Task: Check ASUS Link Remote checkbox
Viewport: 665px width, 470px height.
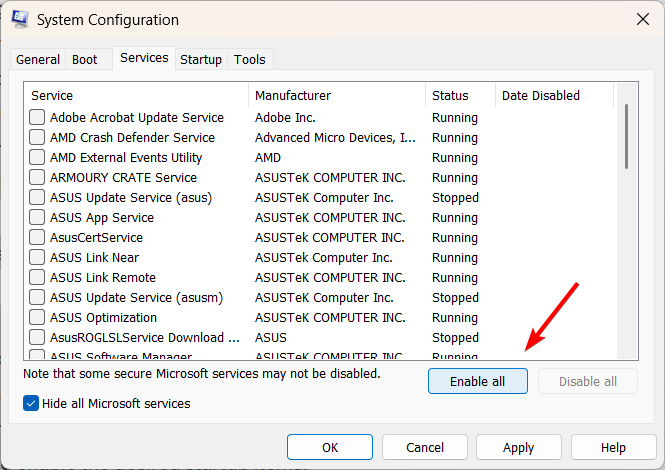Action: tap(37, 277)
